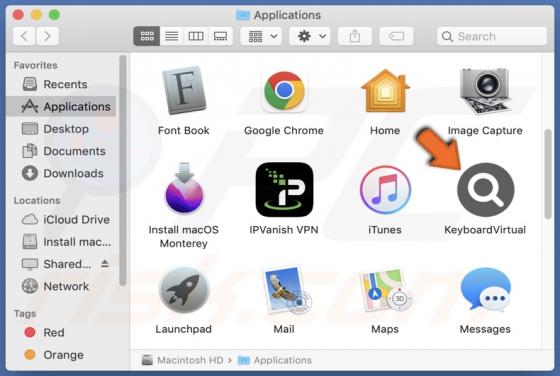This screenshot has width=560, height=376.
Task: Open the Google Chrome app icon
Action: click(284, 91)
